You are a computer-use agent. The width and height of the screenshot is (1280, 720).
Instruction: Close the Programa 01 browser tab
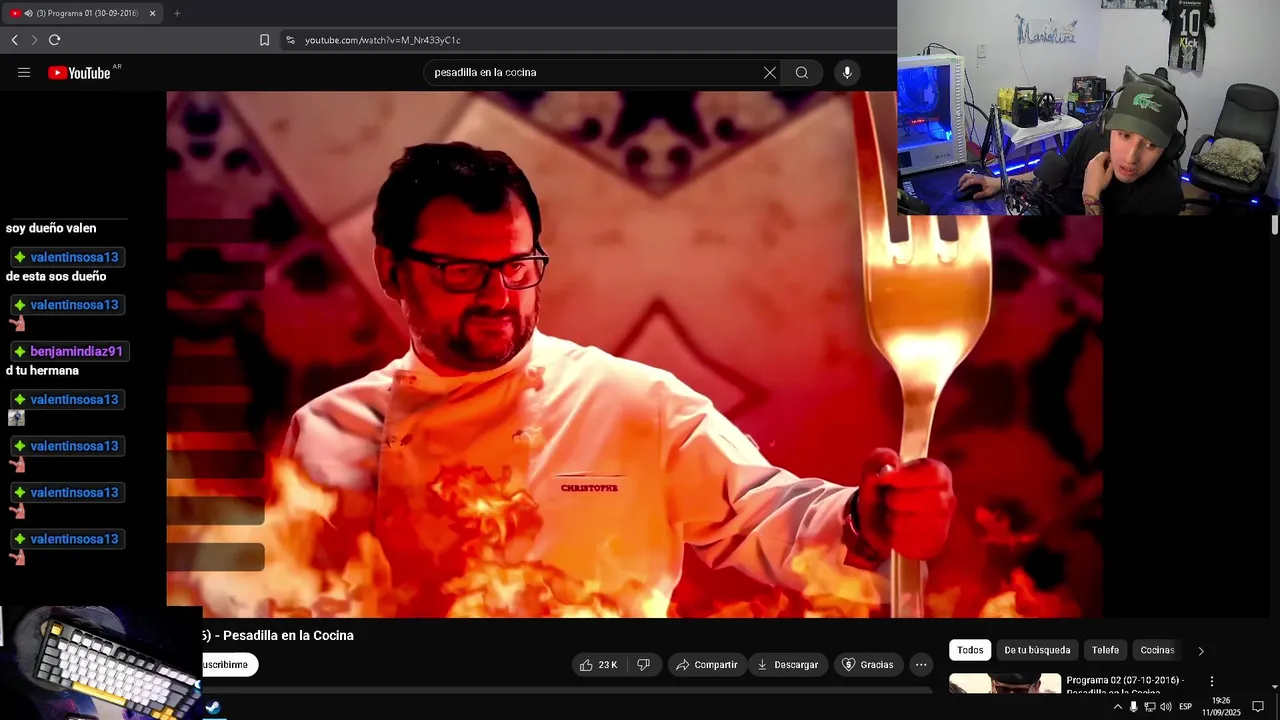click(x=152, y=13)
